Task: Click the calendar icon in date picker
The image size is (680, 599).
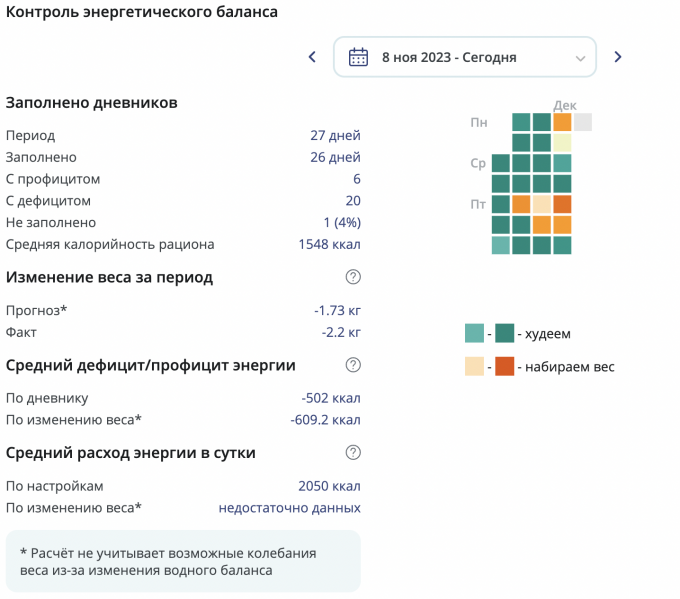Action: (358, 57)
